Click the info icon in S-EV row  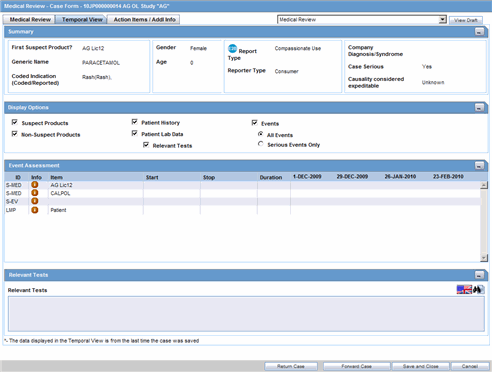pyautogui.click(x=35, y=201)
